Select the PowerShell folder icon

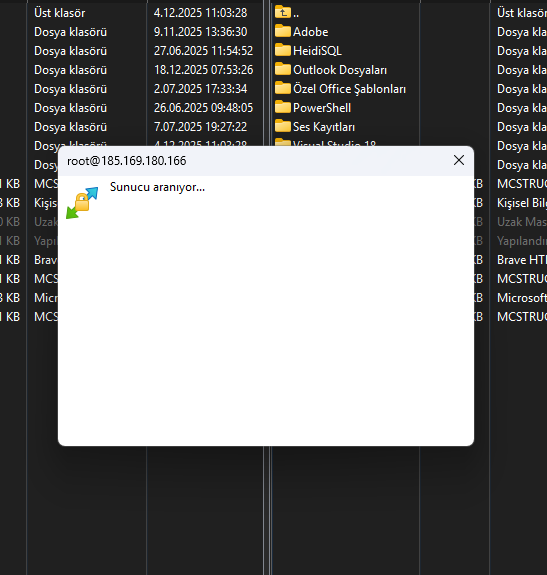pos(283,107)
